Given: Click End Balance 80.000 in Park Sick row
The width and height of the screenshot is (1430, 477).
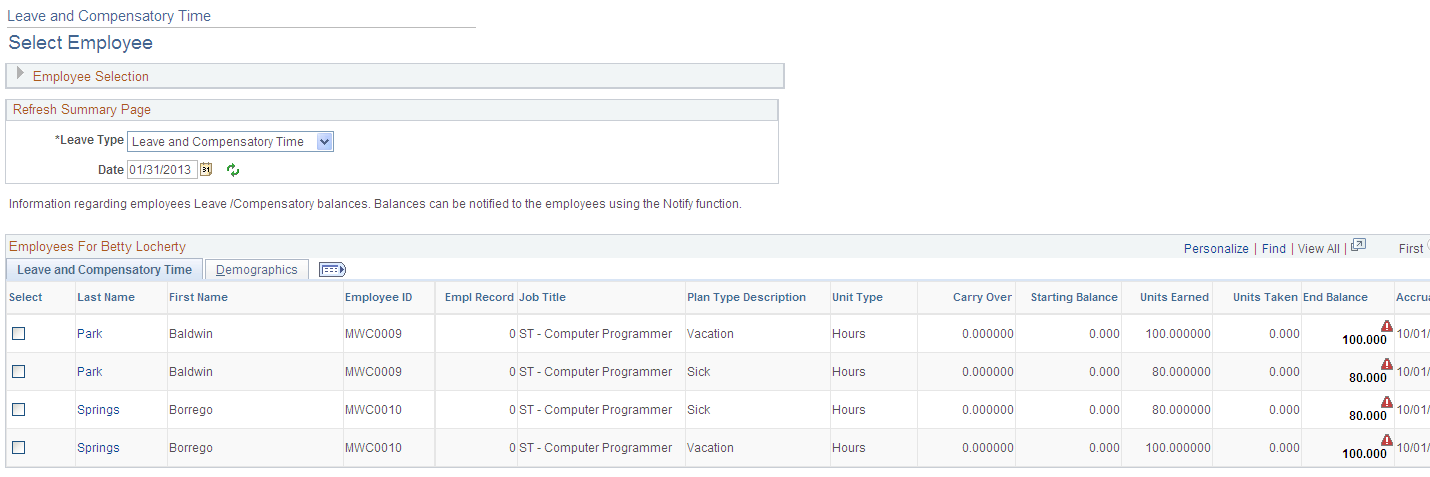Looking at the screenshot, I should (1368, 378).
